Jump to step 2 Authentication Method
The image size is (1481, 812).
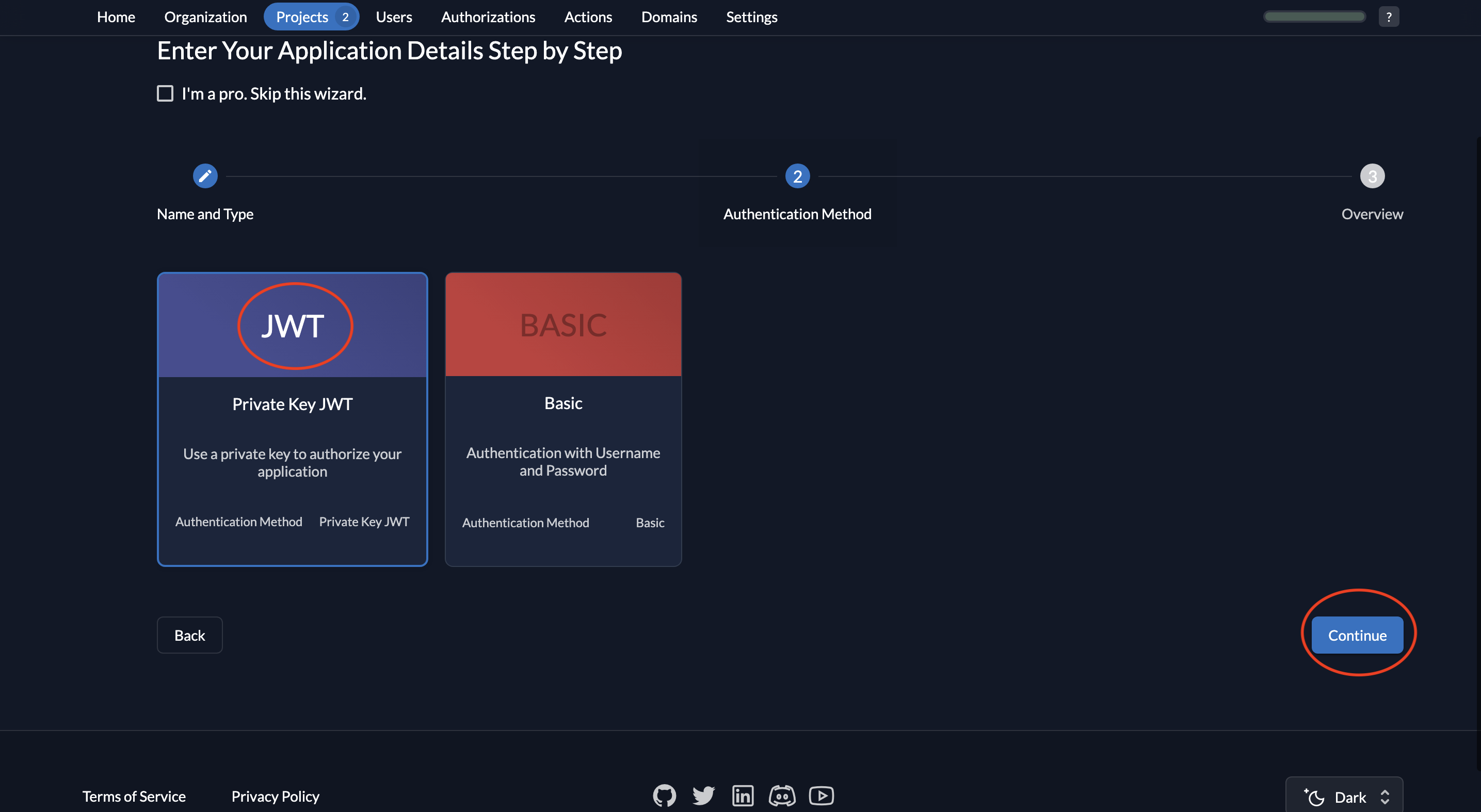(797, 176)
